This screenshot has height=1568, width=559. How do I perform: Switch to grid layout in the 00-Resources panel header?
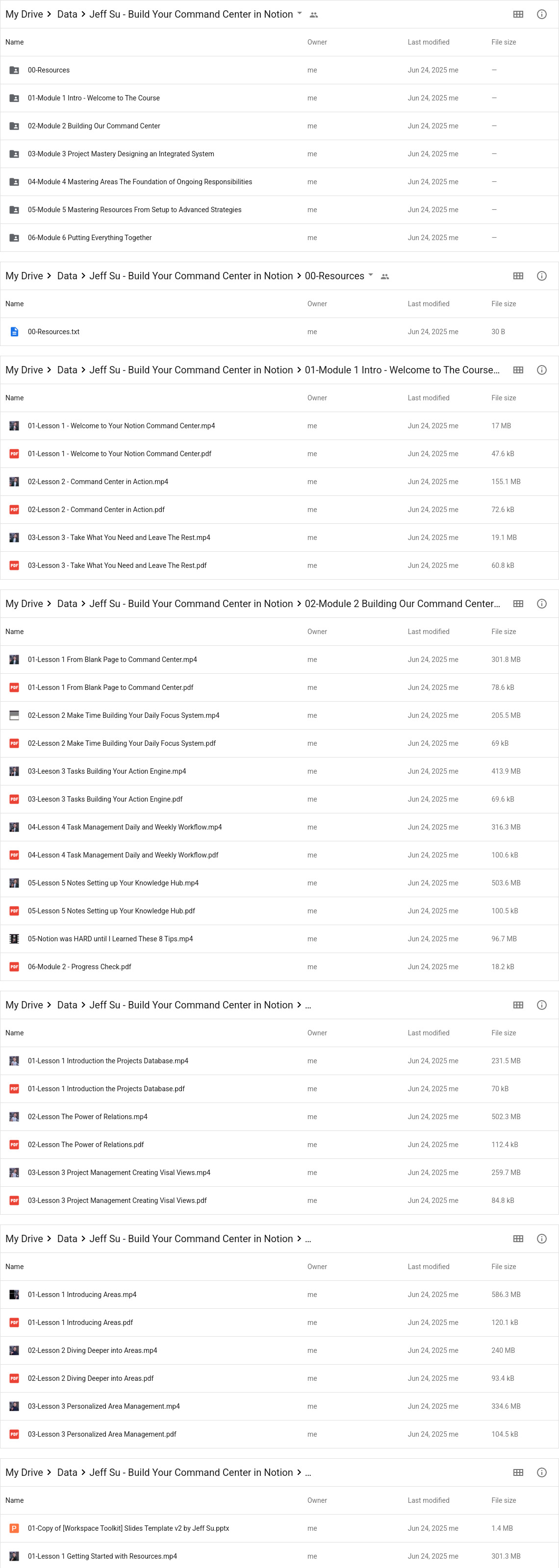[x=518, y=276]
